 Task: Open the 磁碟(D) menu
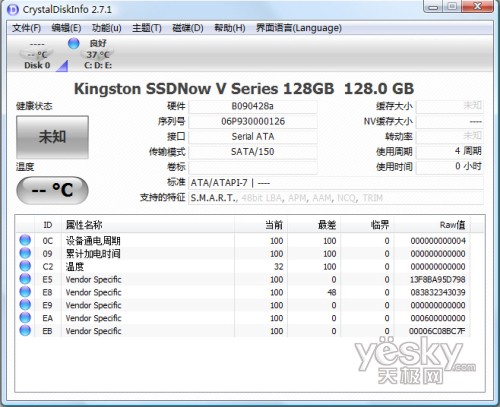click(x=188, y=28)
